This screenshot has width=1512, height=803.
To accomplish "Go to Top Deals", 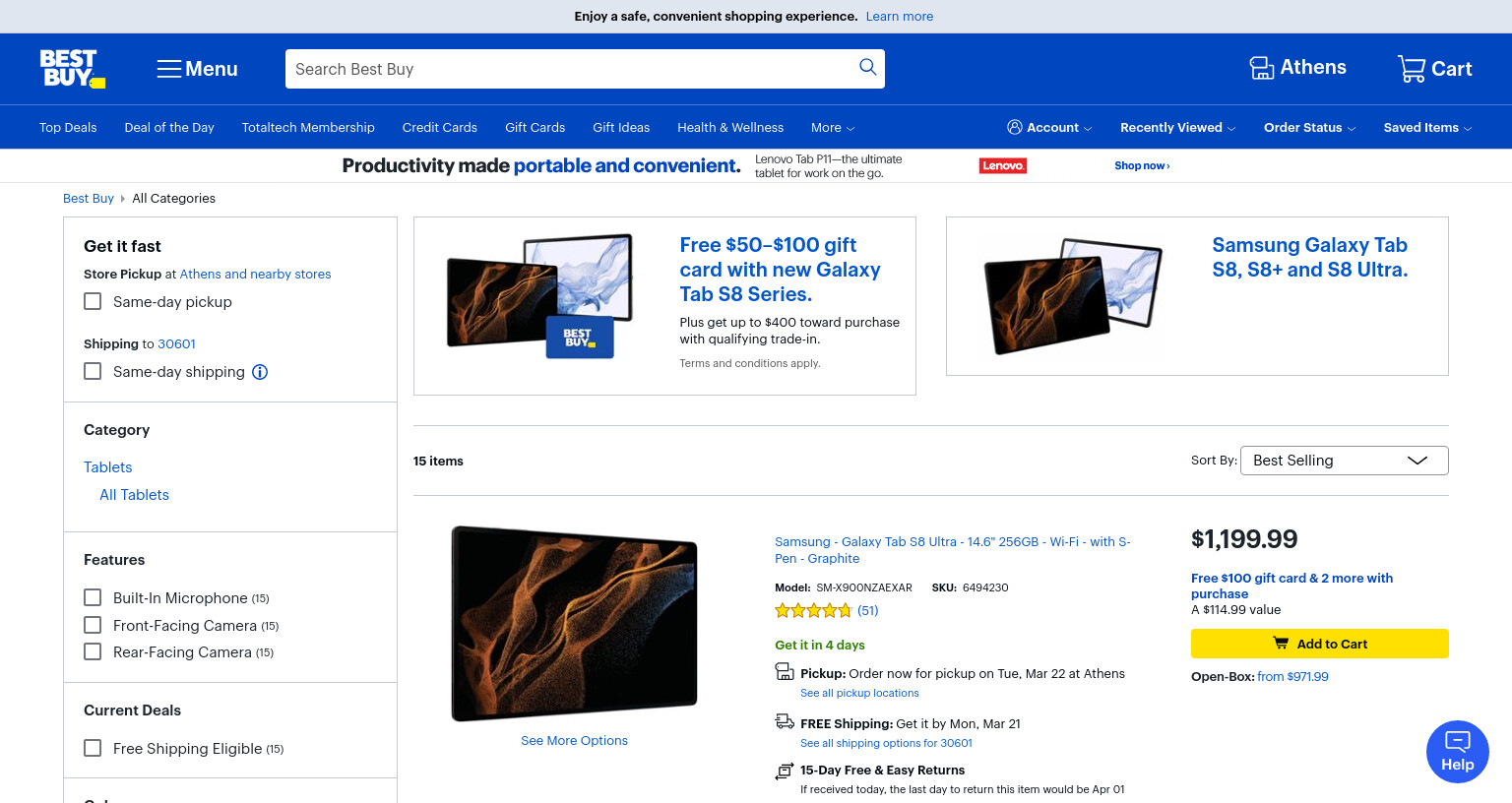I will click(x=68, y=128).
